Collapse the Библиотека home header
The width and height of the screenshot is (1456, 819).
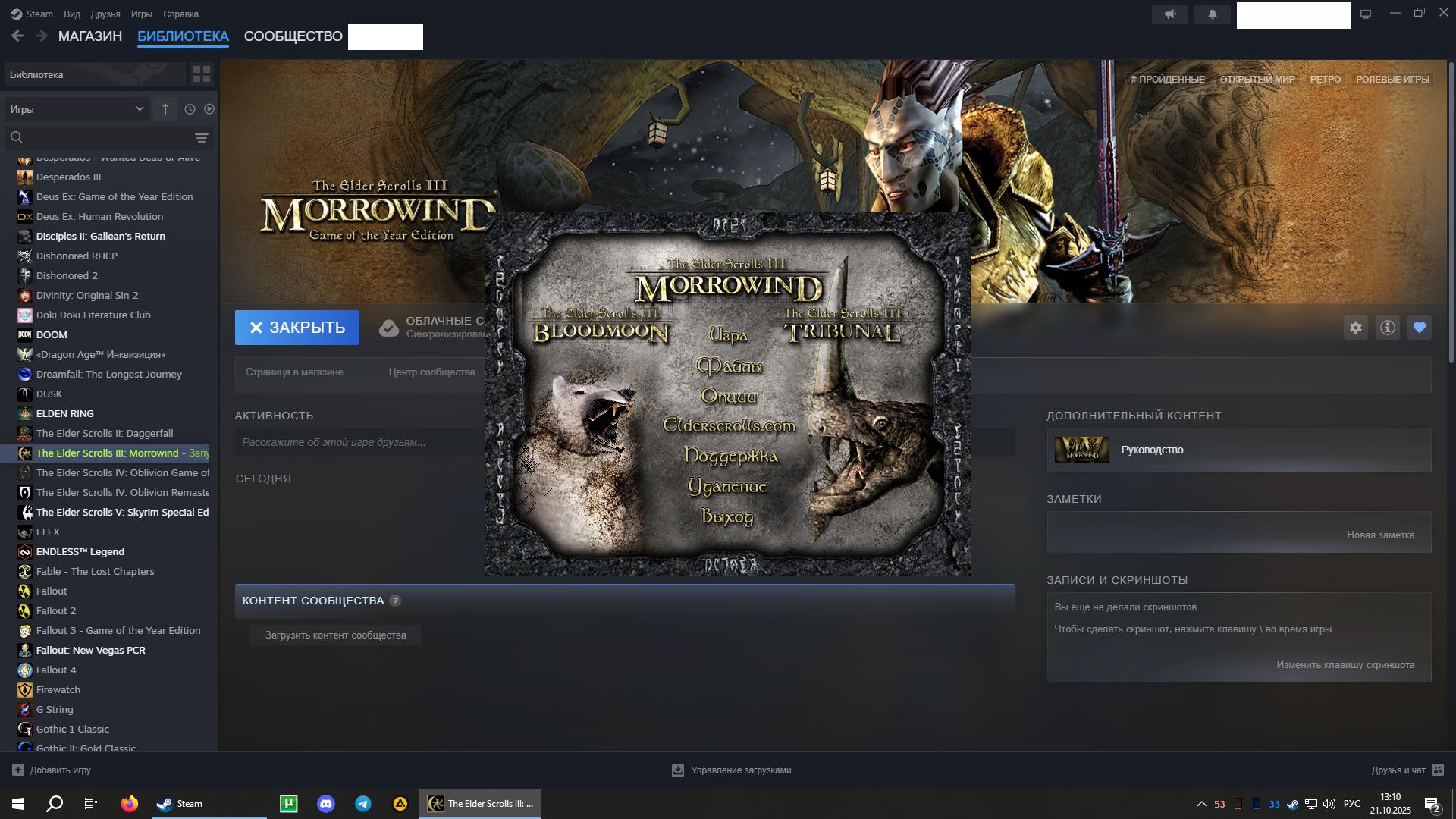tap(95, 74)
